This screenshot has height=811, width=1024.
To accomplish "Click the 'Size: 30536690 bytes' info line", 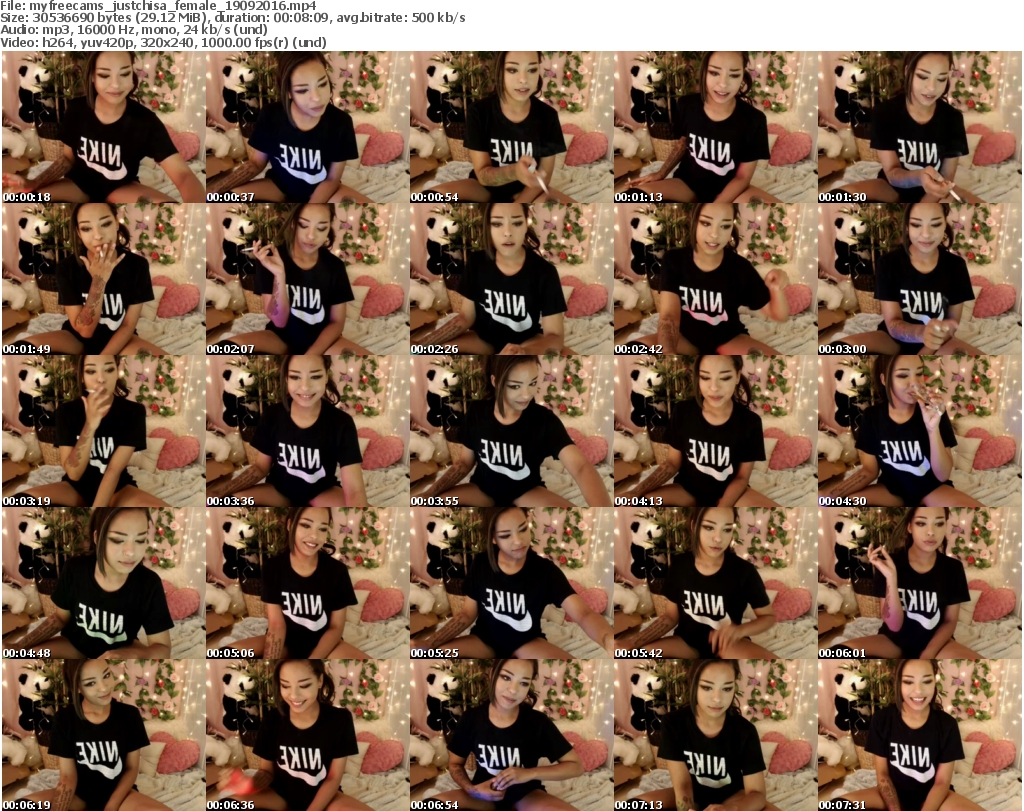I will tap(232, 18).
